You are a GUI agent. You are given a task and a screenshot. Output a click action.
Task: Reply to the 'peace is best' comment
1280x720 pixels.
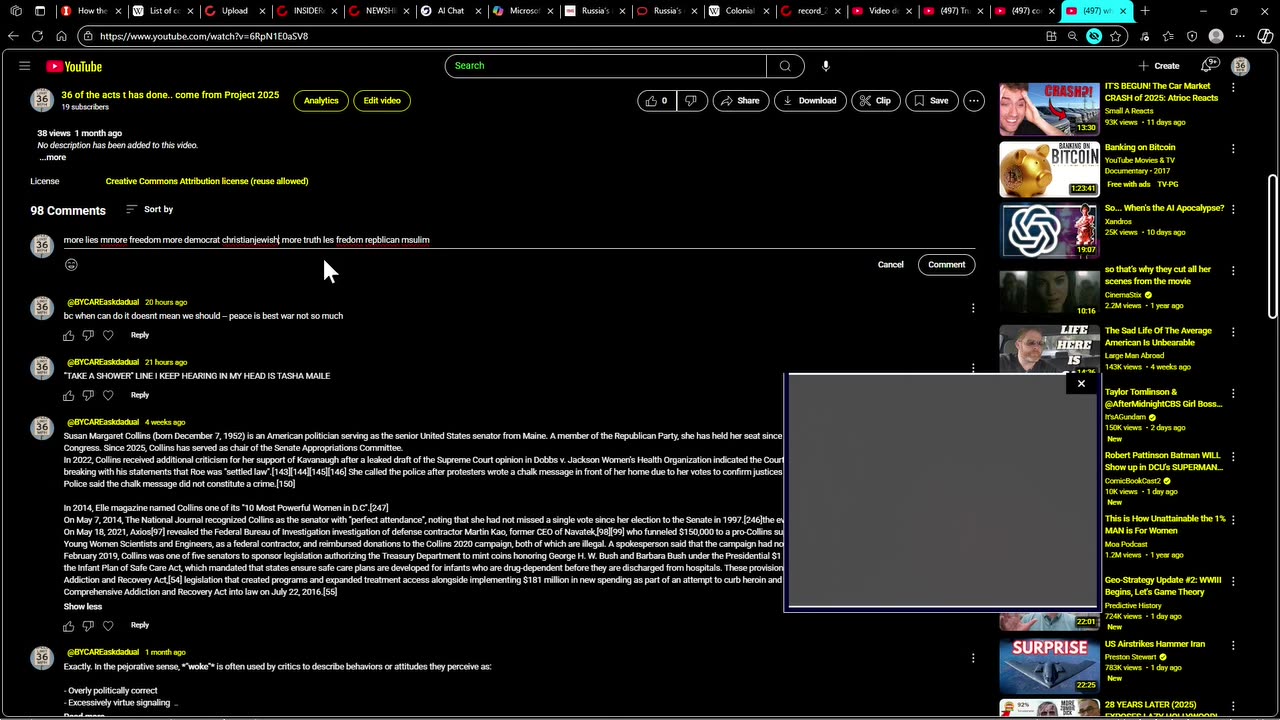click(140, 335)
